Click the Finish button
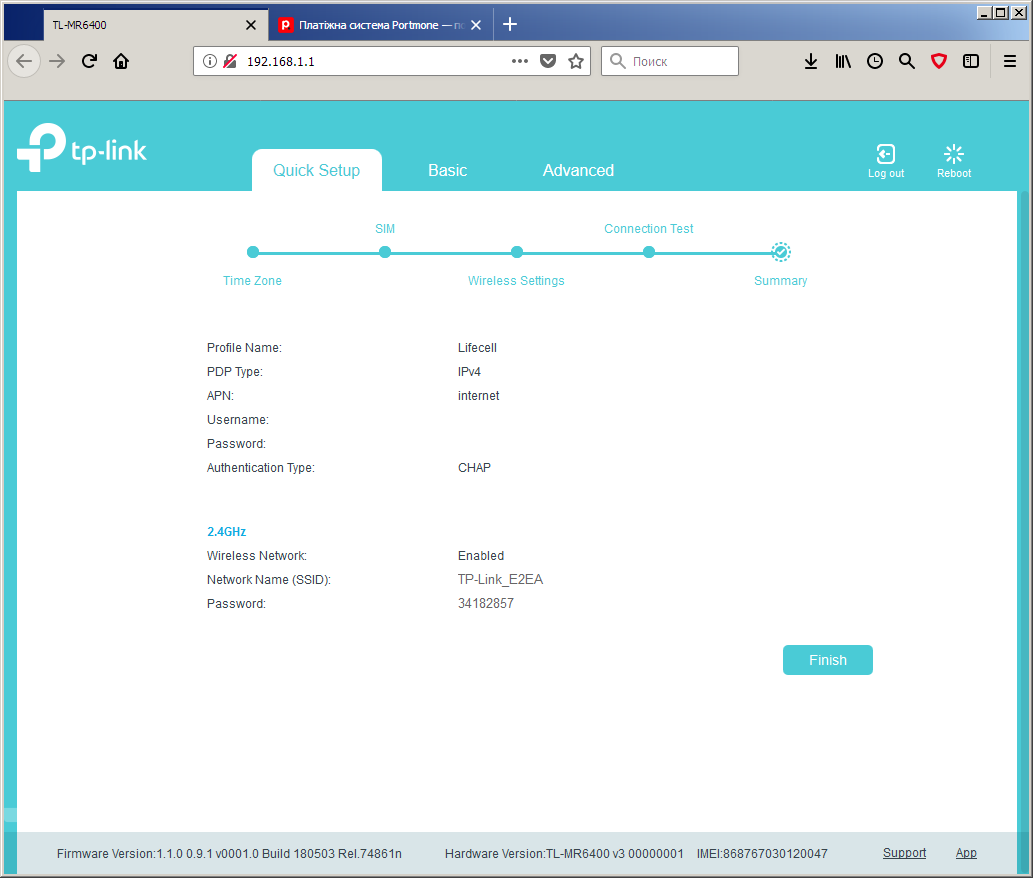 coord(827,660)
